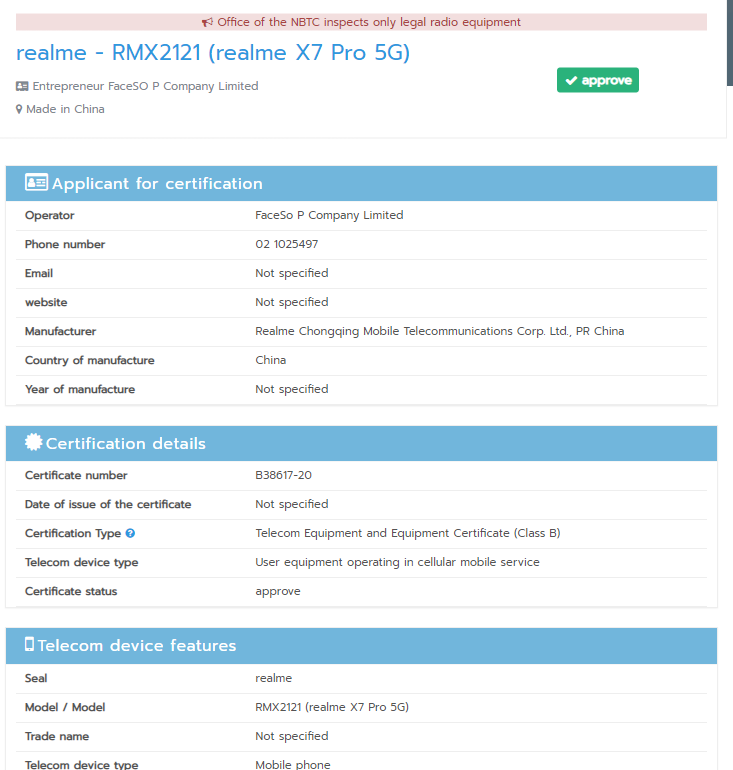Screen dimensions: 733x770
Task: Click the Telecom device features heading
Action: coord(137,645)
